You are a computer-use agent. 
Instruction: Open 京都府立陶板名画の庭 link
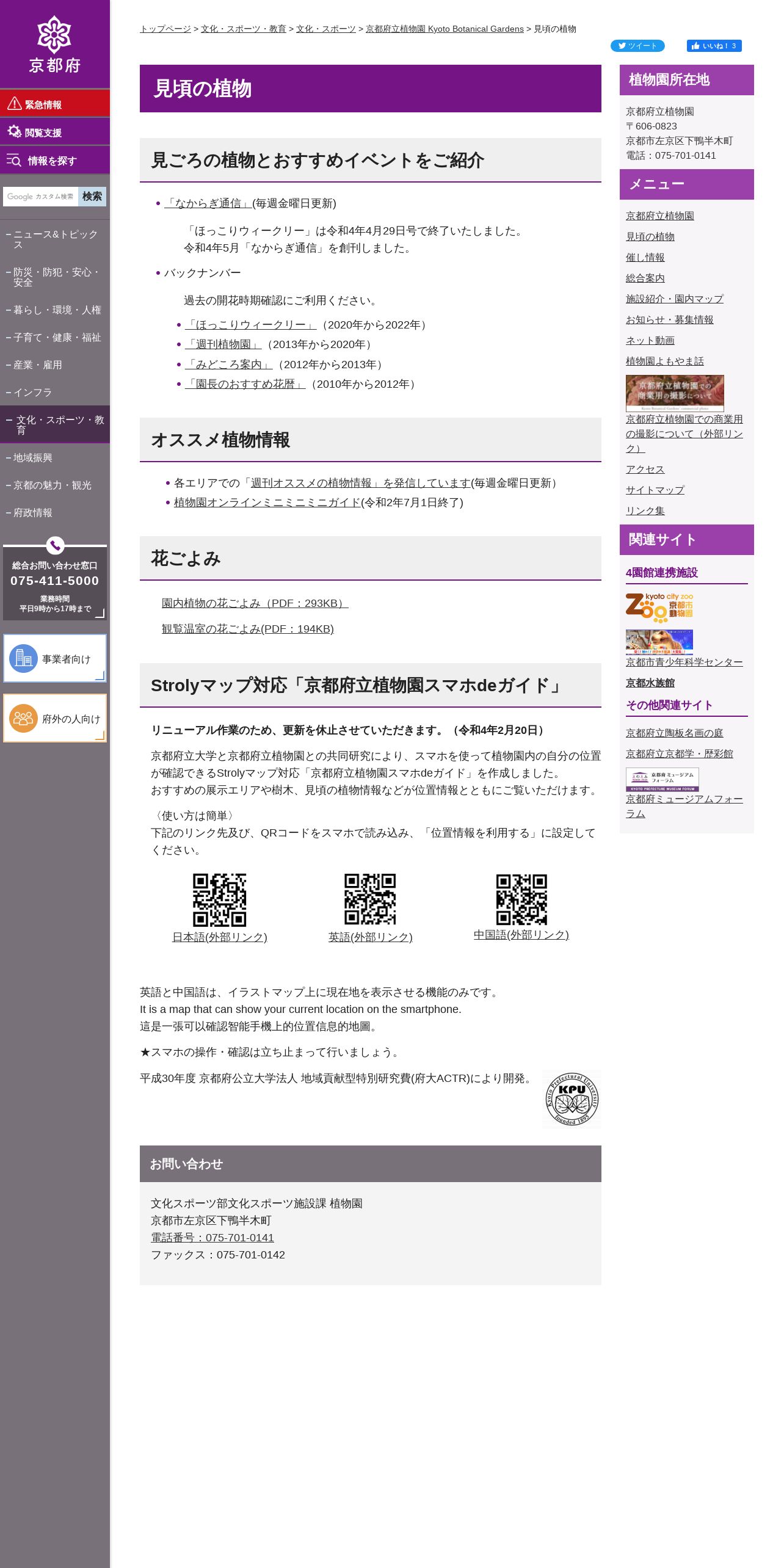pos(675,733)
